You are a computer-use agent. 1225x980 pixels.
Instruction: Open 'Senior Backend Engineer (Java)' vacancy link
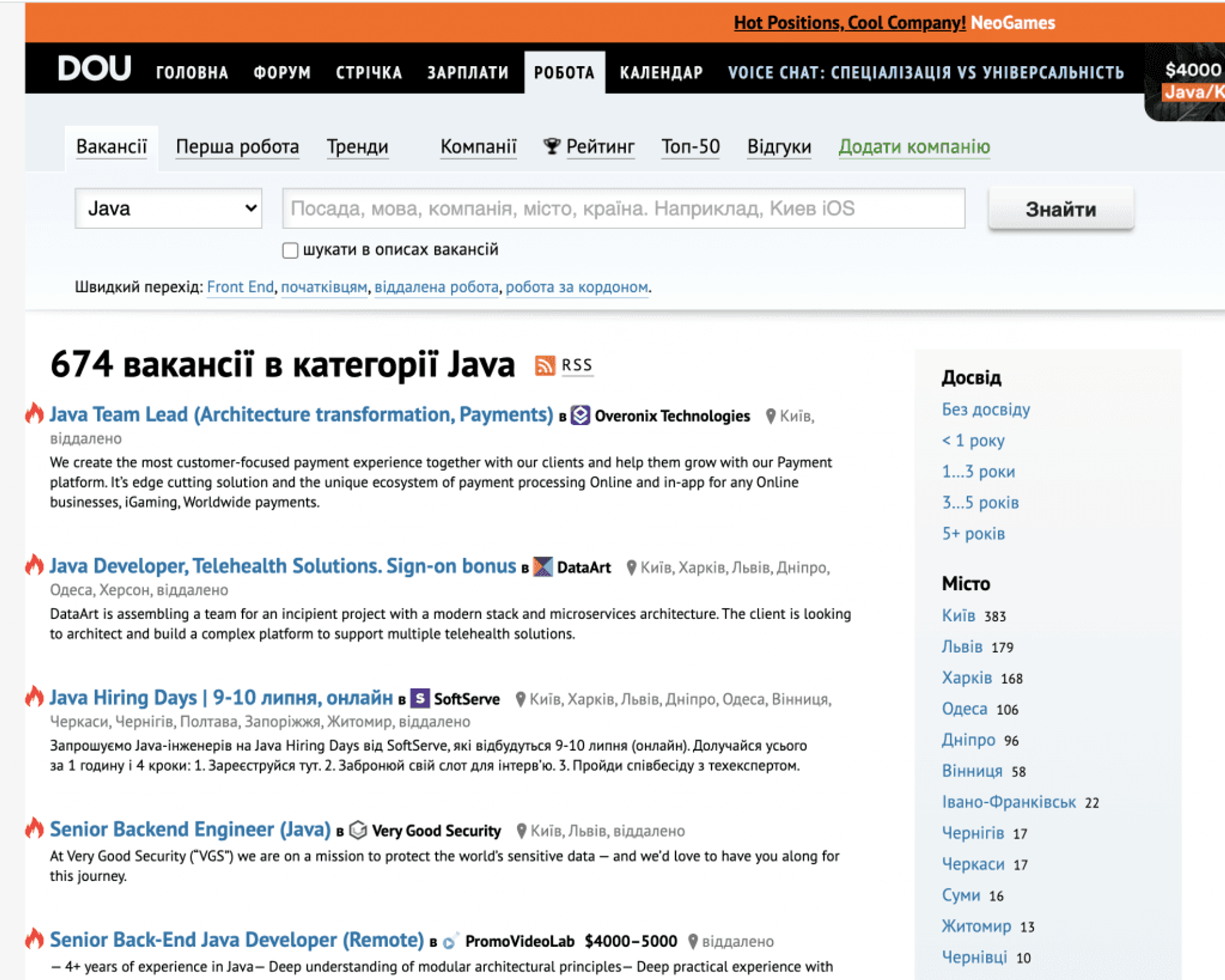point(190,829)
